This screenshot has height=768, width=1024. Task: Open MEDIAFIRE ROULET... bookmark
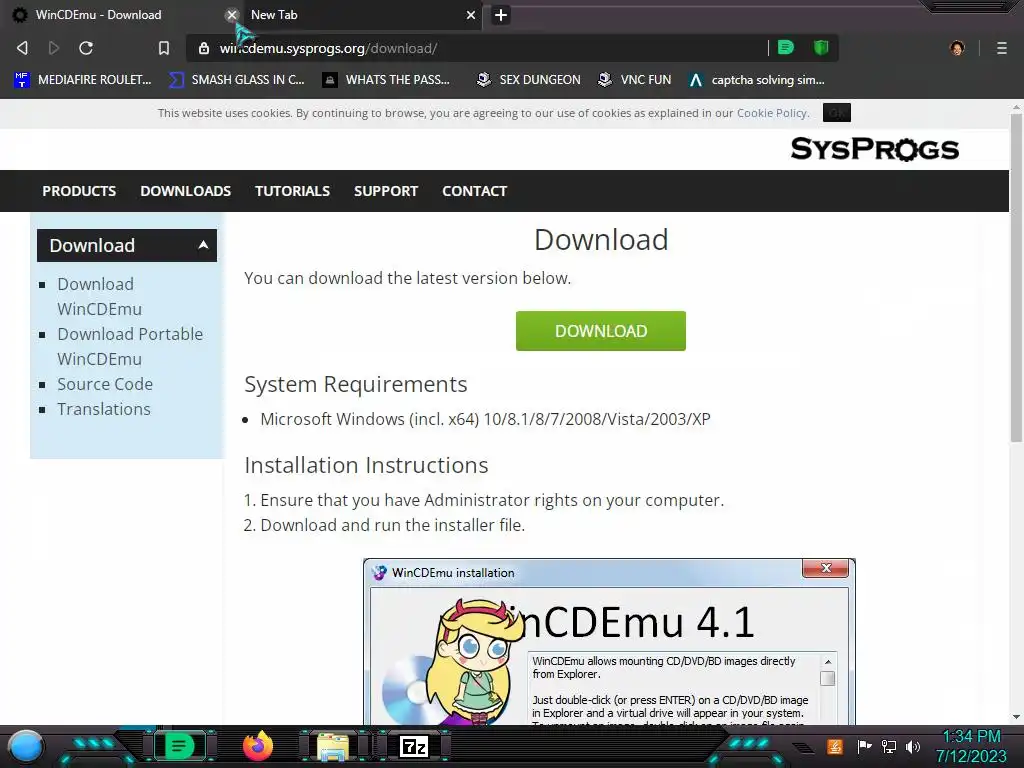[x=83, y=80]
